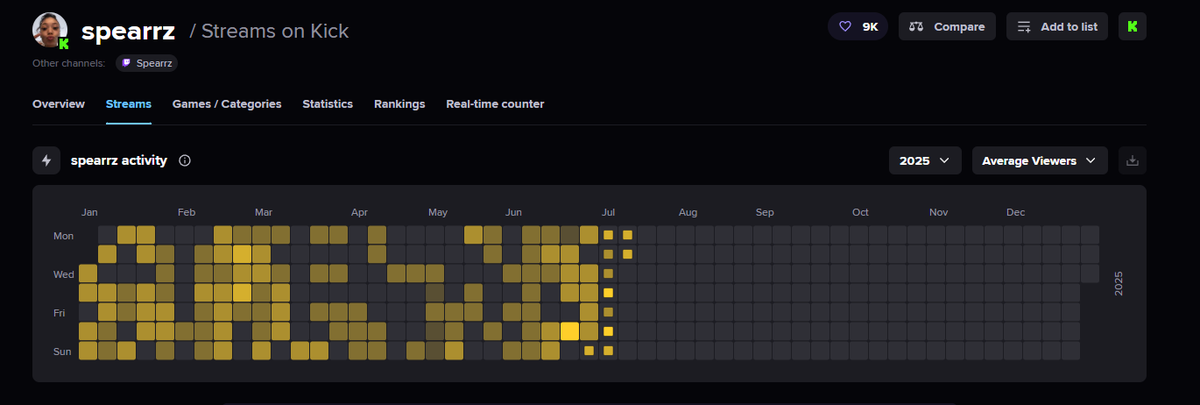Screen dimensions: 1200x405
Task: Switch to the Overview tab
Action: [x=58, y=104]
